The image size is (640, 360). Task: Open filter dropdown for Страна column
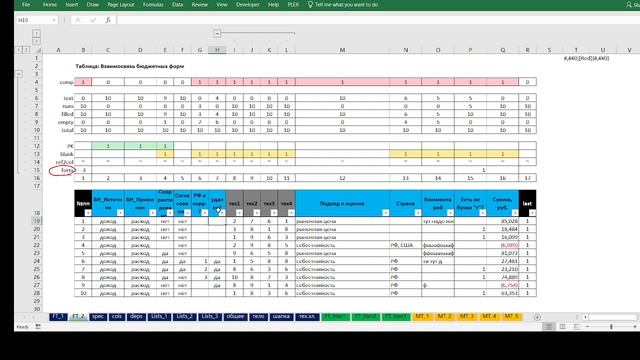point(418,213)
